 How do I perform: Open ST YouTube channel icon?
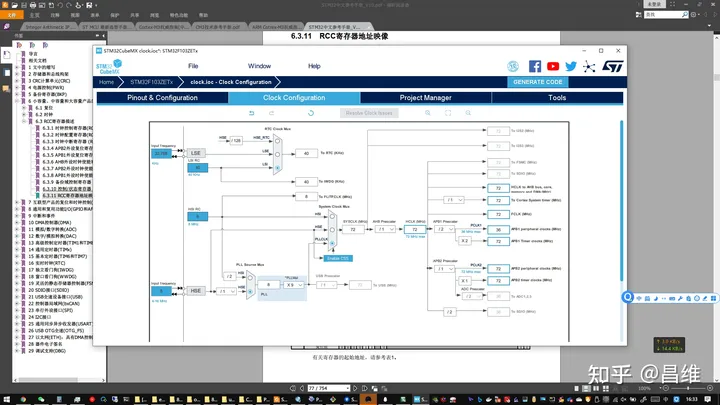[x=553, y=66]
